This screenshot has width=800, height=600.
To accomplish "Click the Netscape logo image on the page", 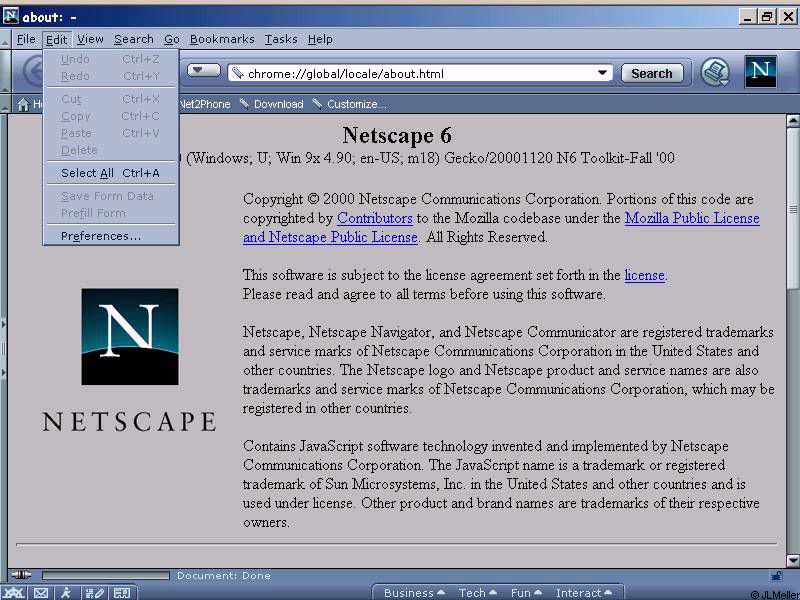I will click(x=130, y=336).
